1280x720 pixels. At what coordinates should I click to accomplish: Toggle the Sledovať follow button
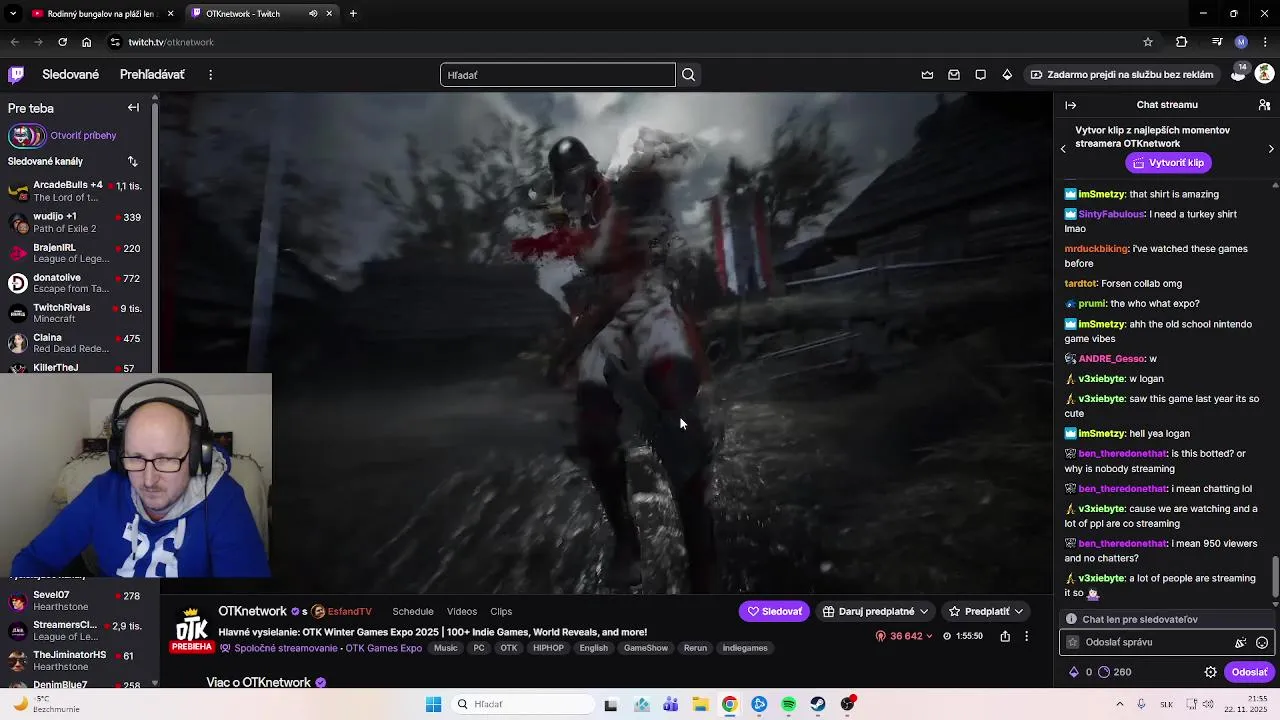pyautogui.click(x=774, y=611)
